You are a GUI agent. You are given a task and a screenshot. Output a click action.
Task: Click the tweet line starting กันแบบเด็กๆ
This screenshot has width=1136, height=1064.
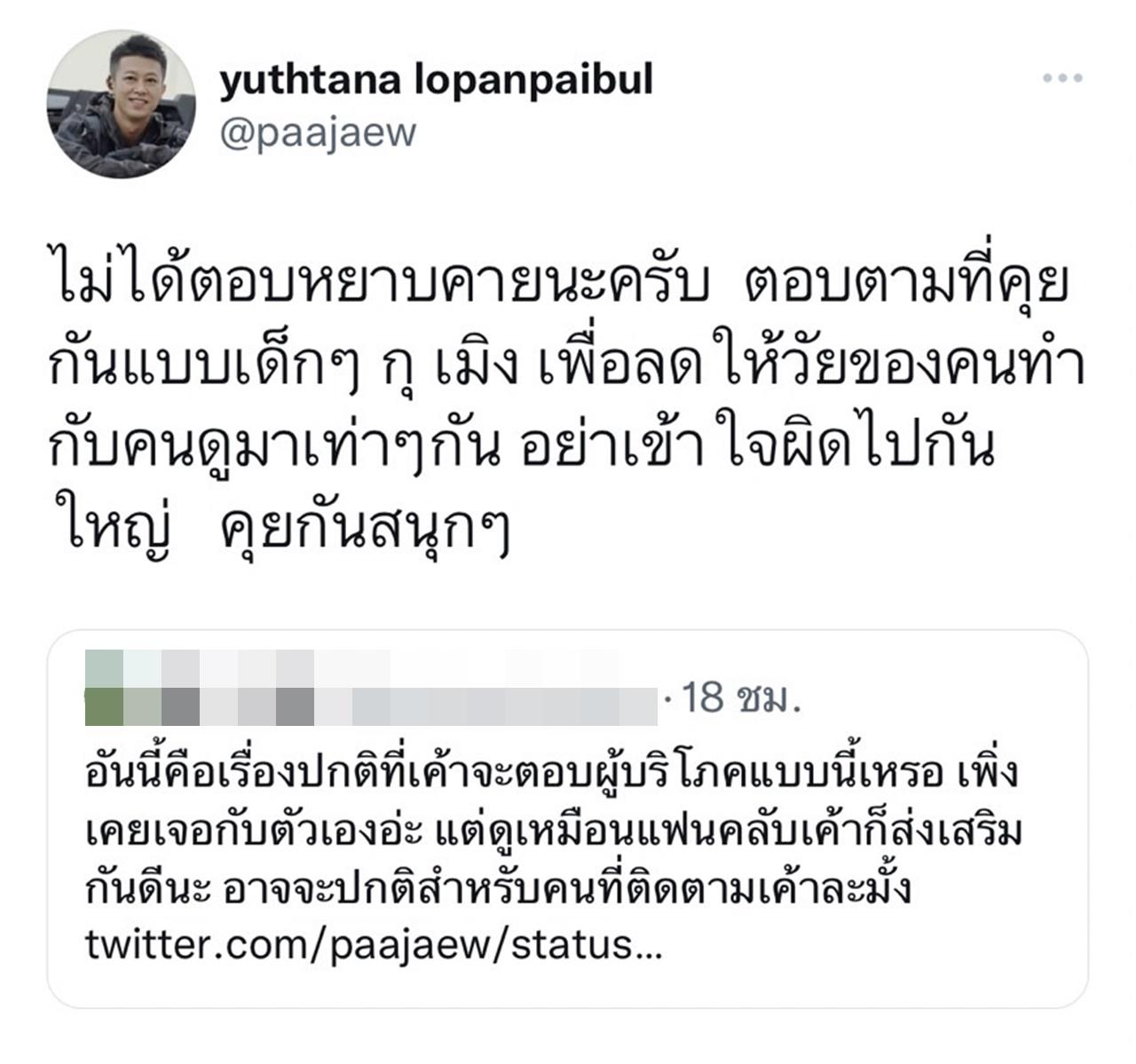(568, 366)
